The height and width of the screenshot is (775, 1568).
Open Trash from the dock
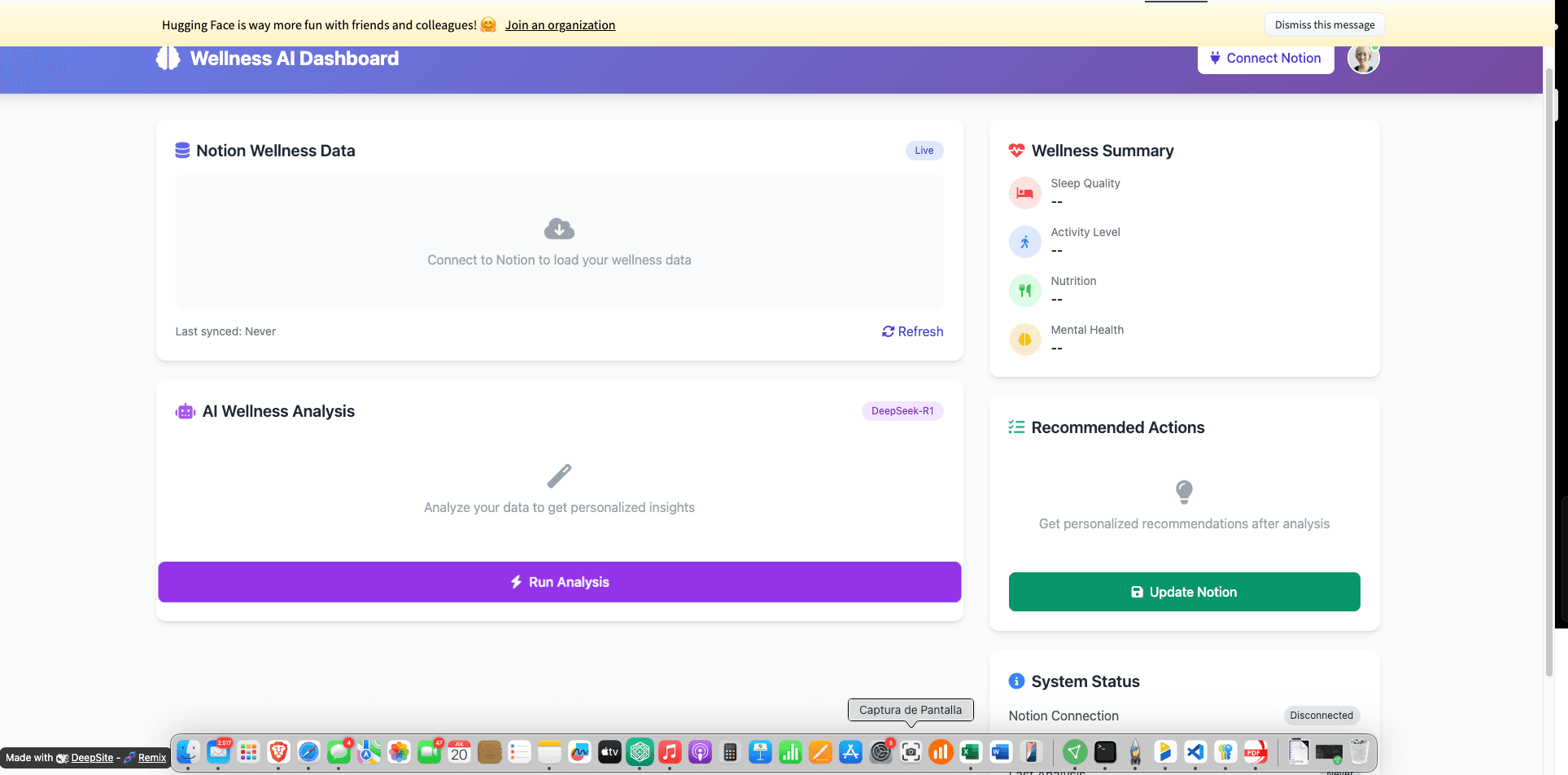1359,752
